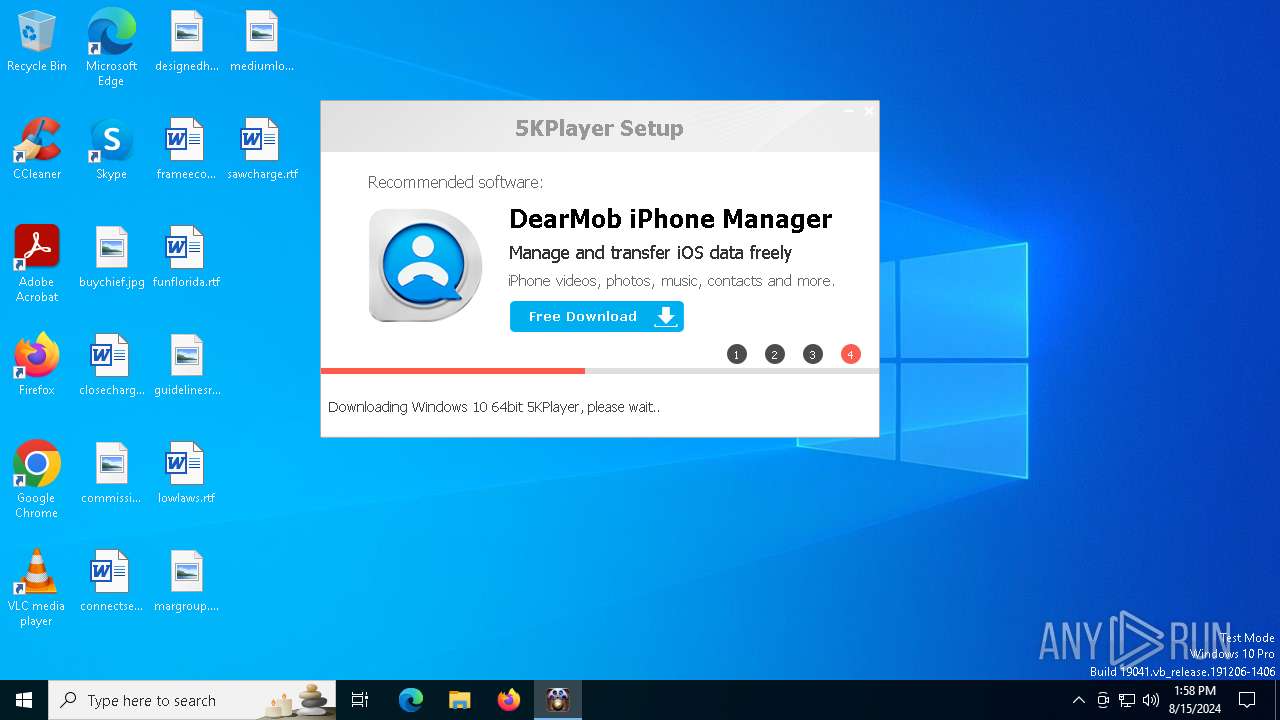Viewport: 1280px width, 720px height.
Task: Click the DearMob iPhone Manager app logo
Action: pyautogui.click(x=426, y=265)
